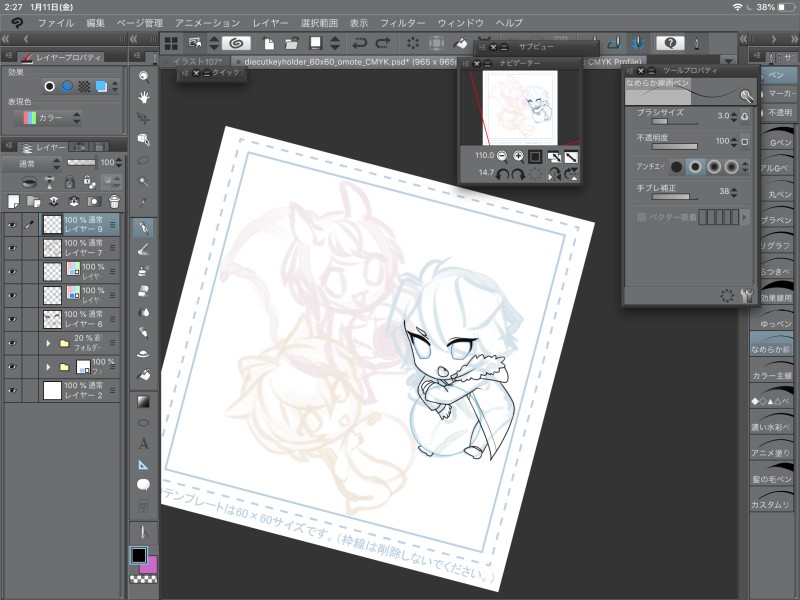
Task: Select the Eraser tool in toolbox
Action: 144,291
